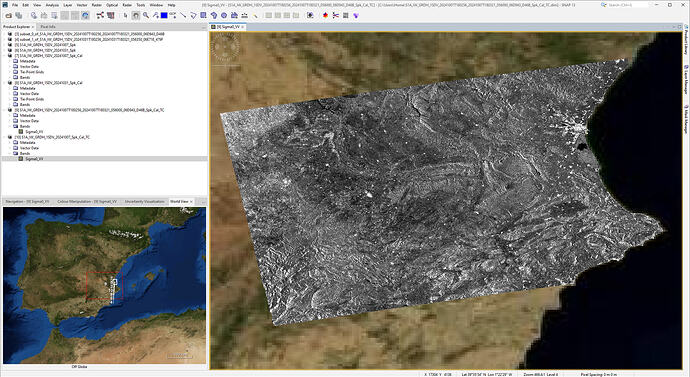Select the Range Finder tool icon
Image resolution: width=690 pixels, height=377 pixels.
click(x=244, y=15)
